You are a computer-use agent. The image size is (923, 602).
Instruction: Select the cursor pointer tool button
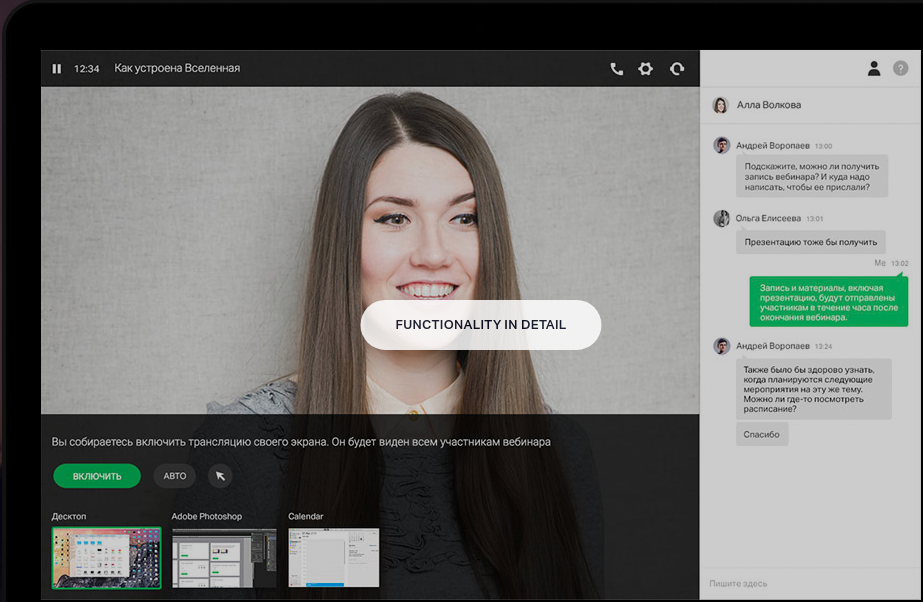point(220,476)
